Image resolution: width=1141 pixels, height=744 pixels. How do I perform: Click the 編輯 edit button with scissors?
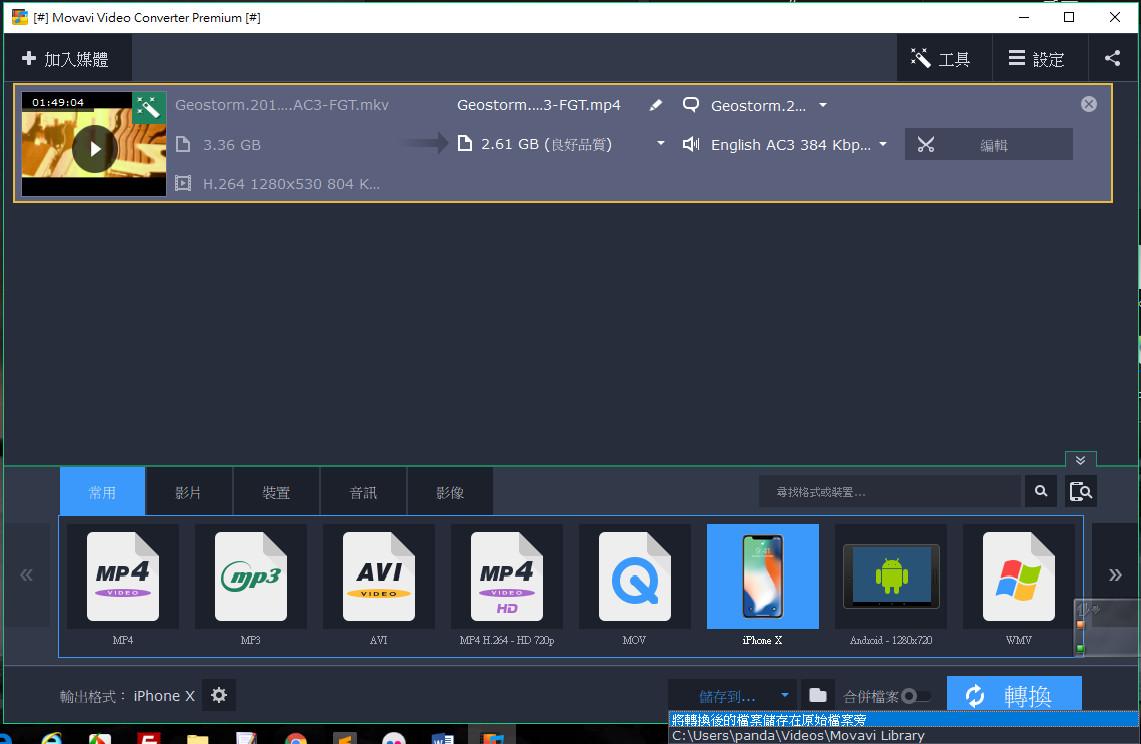(988, 145)
